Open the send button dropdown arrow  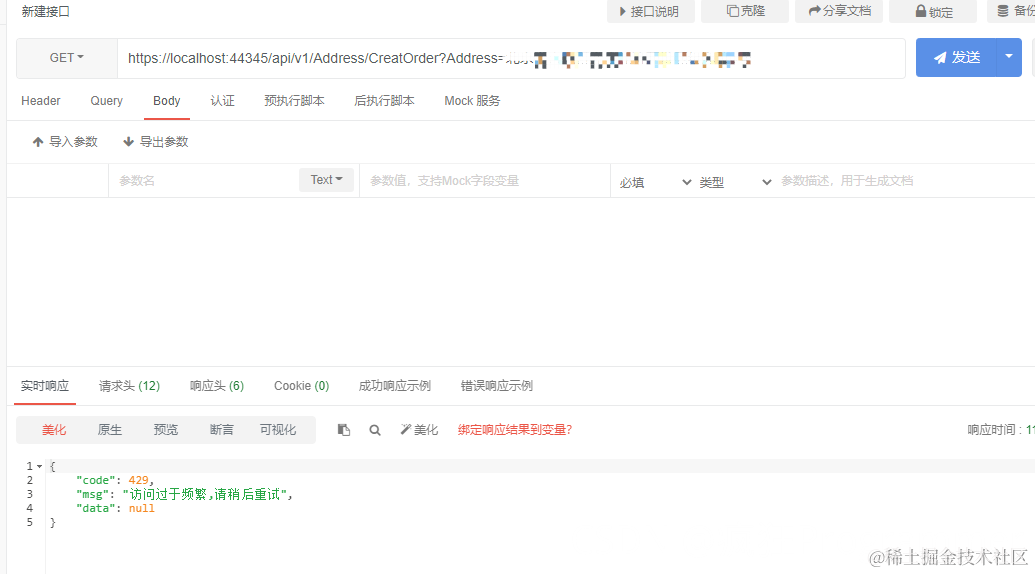pos(1009,57)
